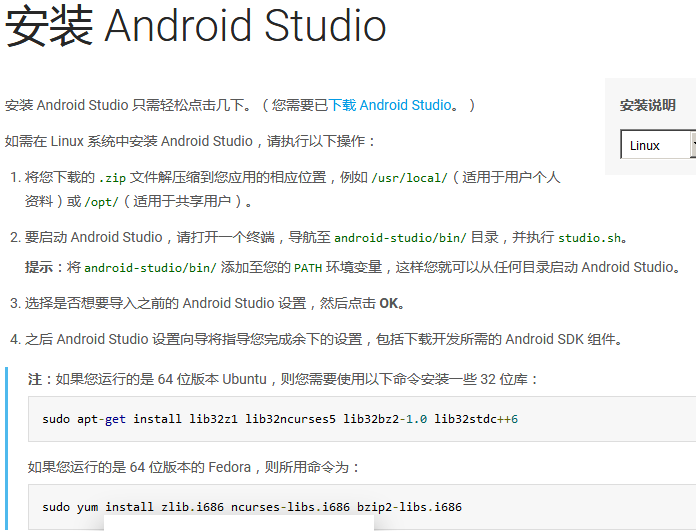Open the Linux platform dropdown
696x531 pixels.
tap(658, 145)
